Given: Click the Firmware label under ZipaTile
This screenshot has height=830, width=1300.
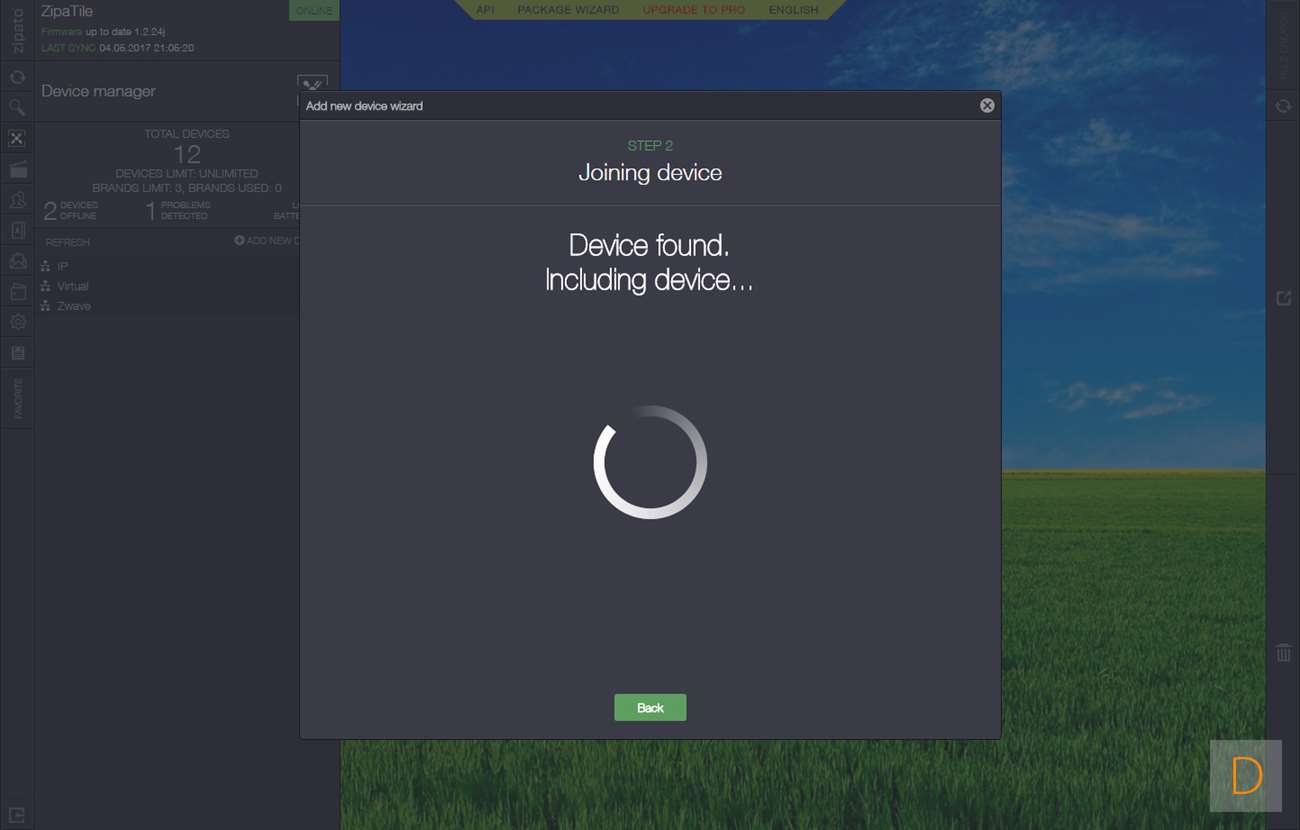Looking at the screenshot, I should pyautogui.click(x=62, y=32).
